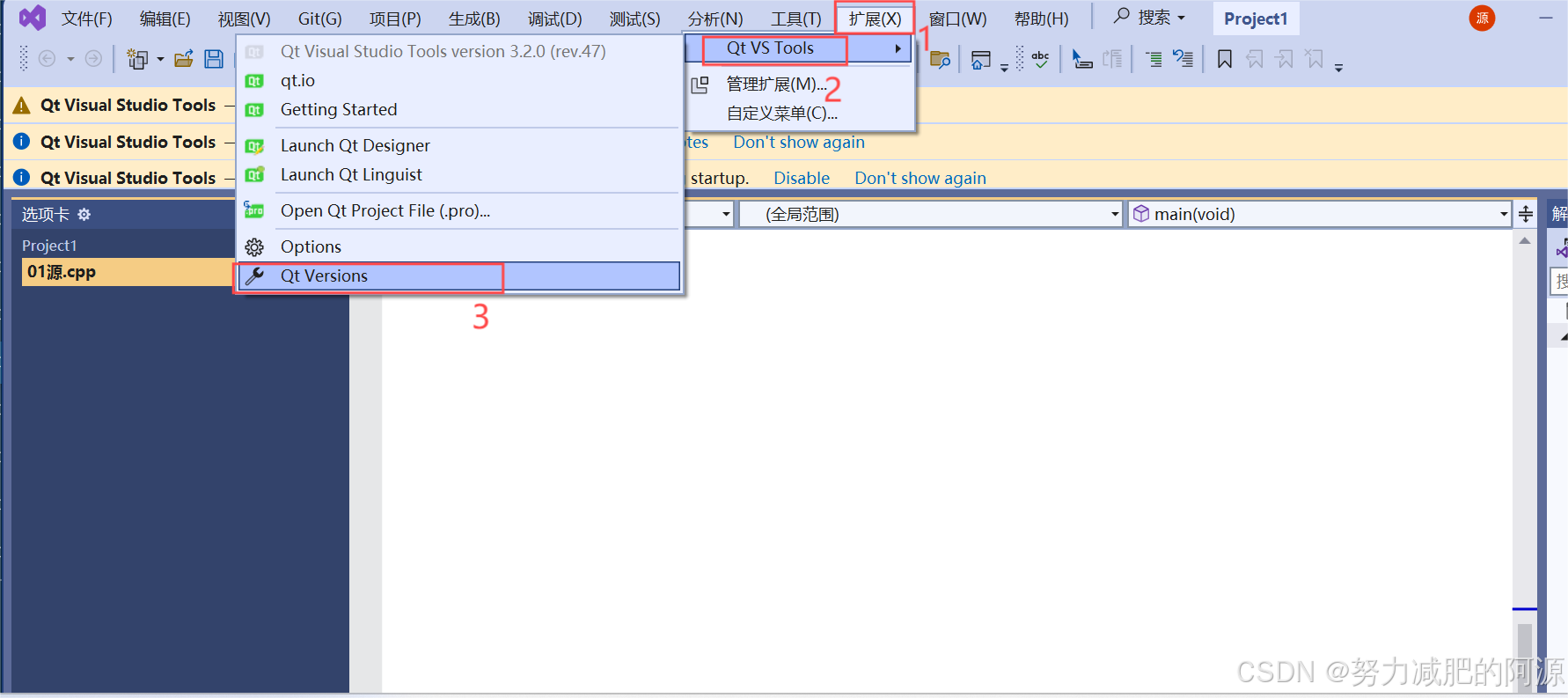This screenshot has width=1568, height=698.
Task: Choose Open Qt Project File (.pro)
Action: click(x=458, y=210)
